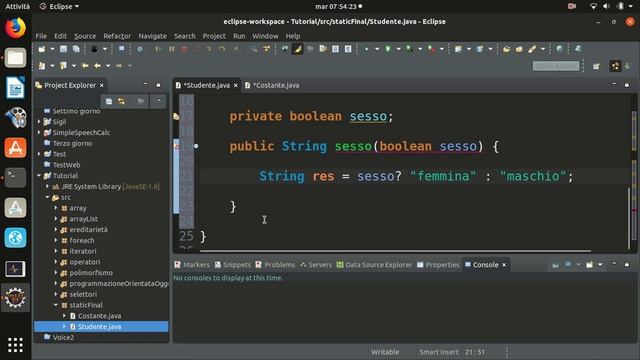Click Collapse All in Project Explorer

[x=109, y=101]
